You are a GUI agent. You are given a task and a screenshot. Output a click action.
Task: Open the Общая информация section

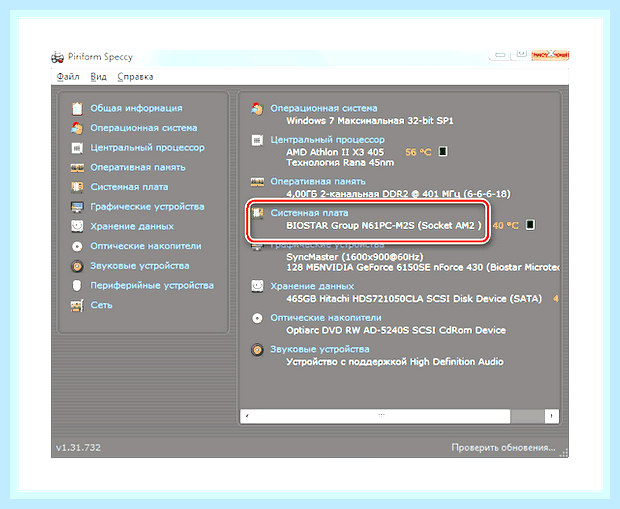(x=136, y=108)
